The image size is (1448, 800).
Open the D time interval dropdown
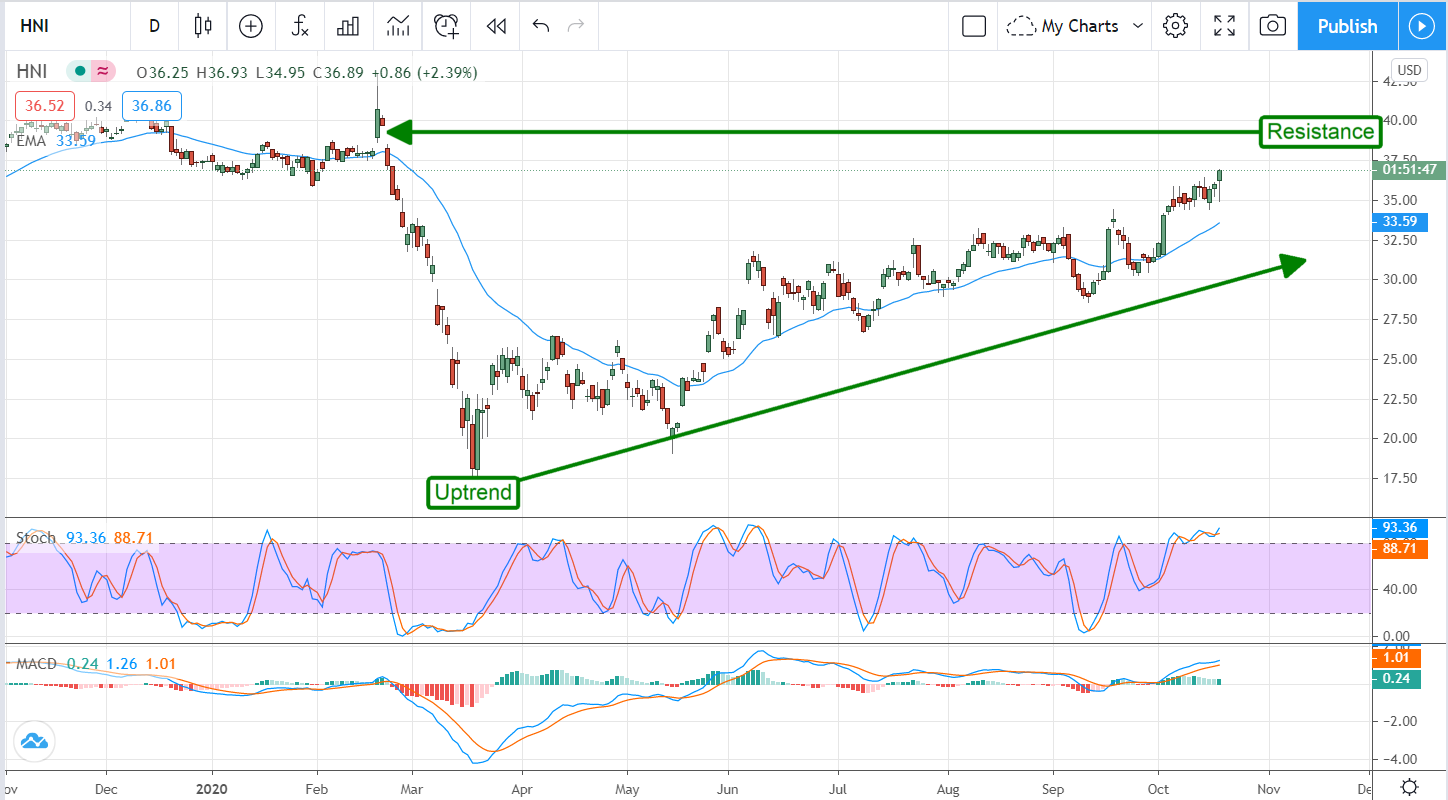point(154,26)
